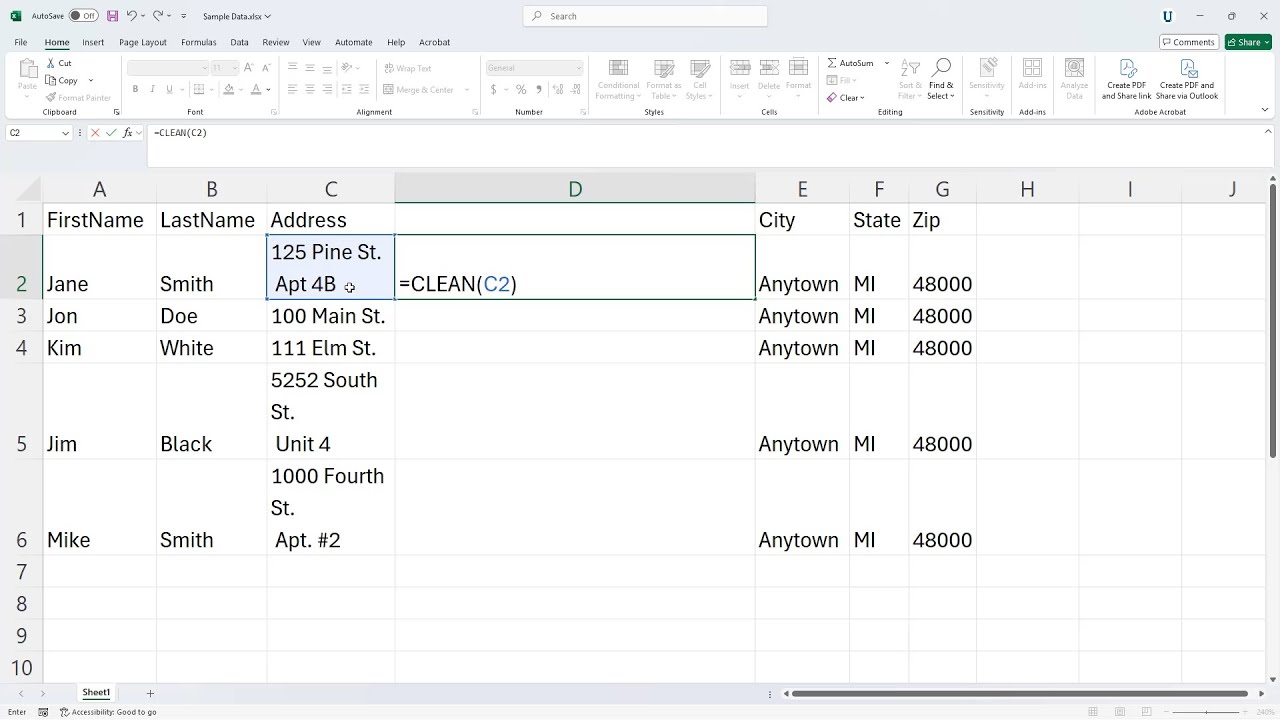
Task: Open the Clear dropdown menu
Action: (846, 97)
